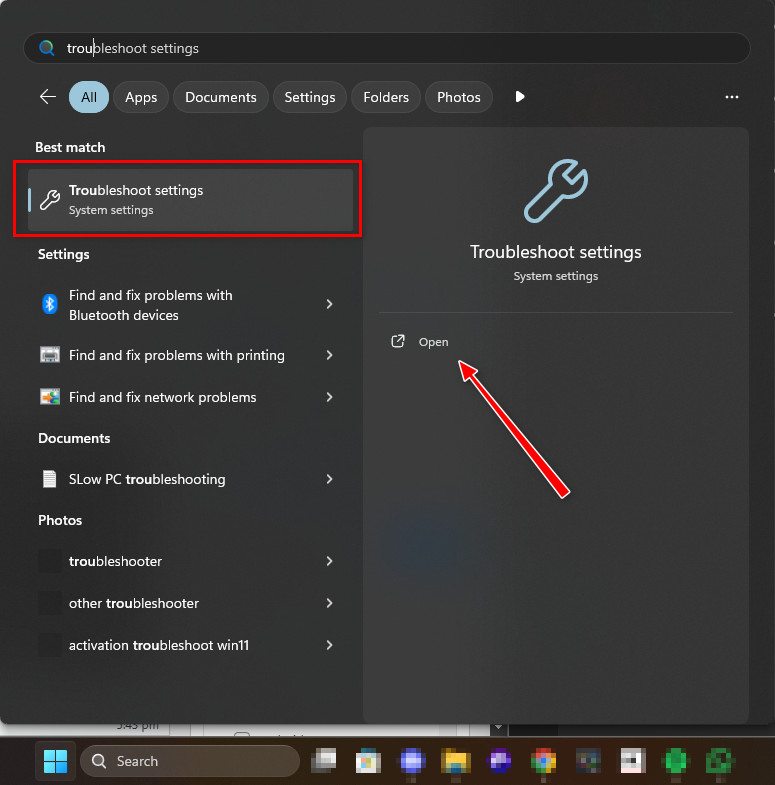Image resolution: width=775 pixels, height=785 pixels.
Task: Expand the network problems result chevron
Action: (329, 397)
